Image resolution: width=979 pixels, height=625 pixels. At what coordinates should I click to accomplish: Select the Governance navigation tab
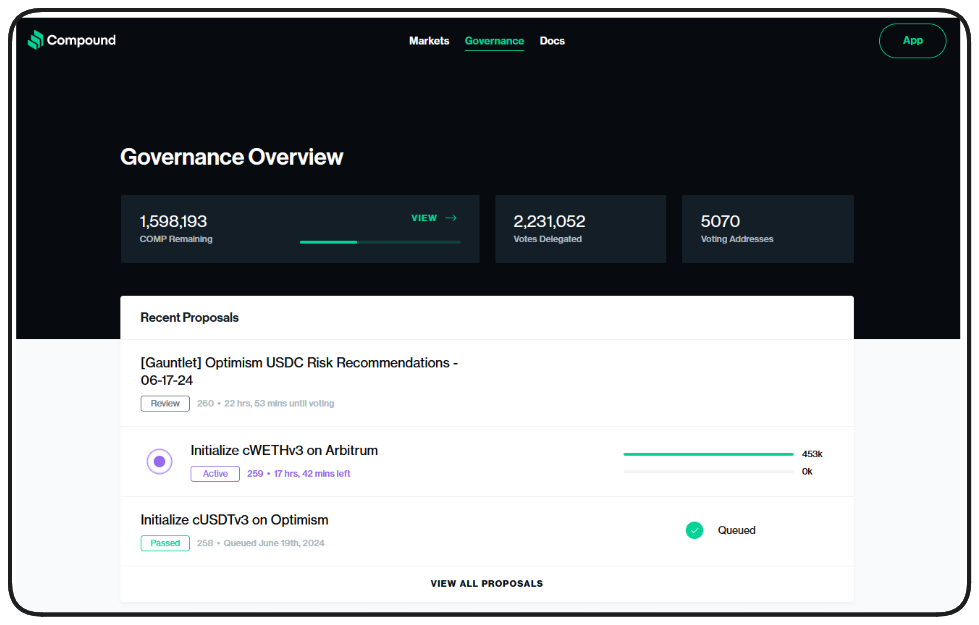(494, 41)
